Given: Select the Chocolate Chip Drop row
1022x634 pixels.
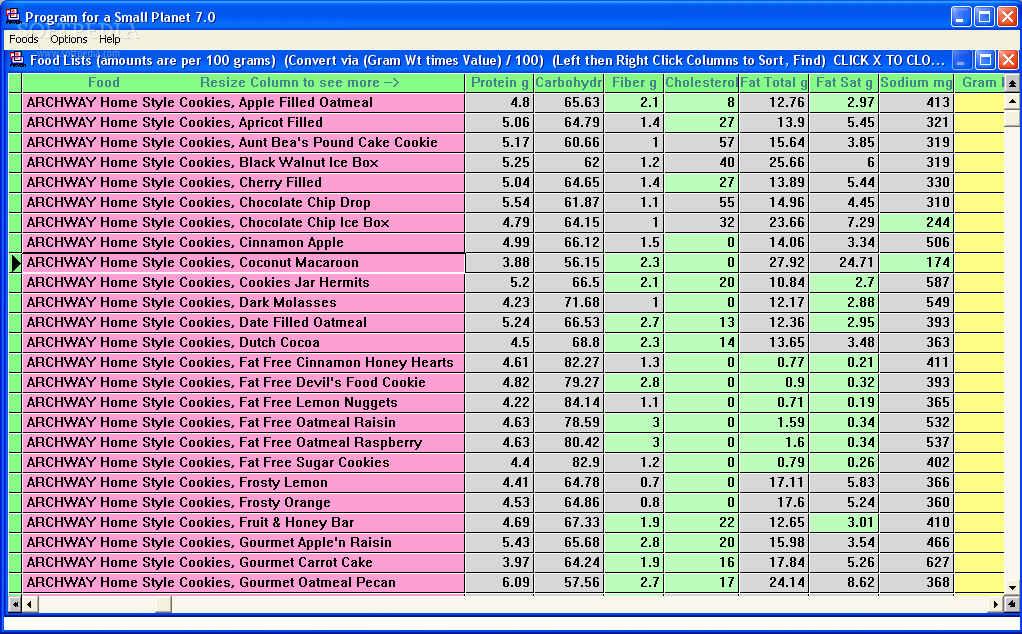Looking at the screenshot, I should 244,203.
